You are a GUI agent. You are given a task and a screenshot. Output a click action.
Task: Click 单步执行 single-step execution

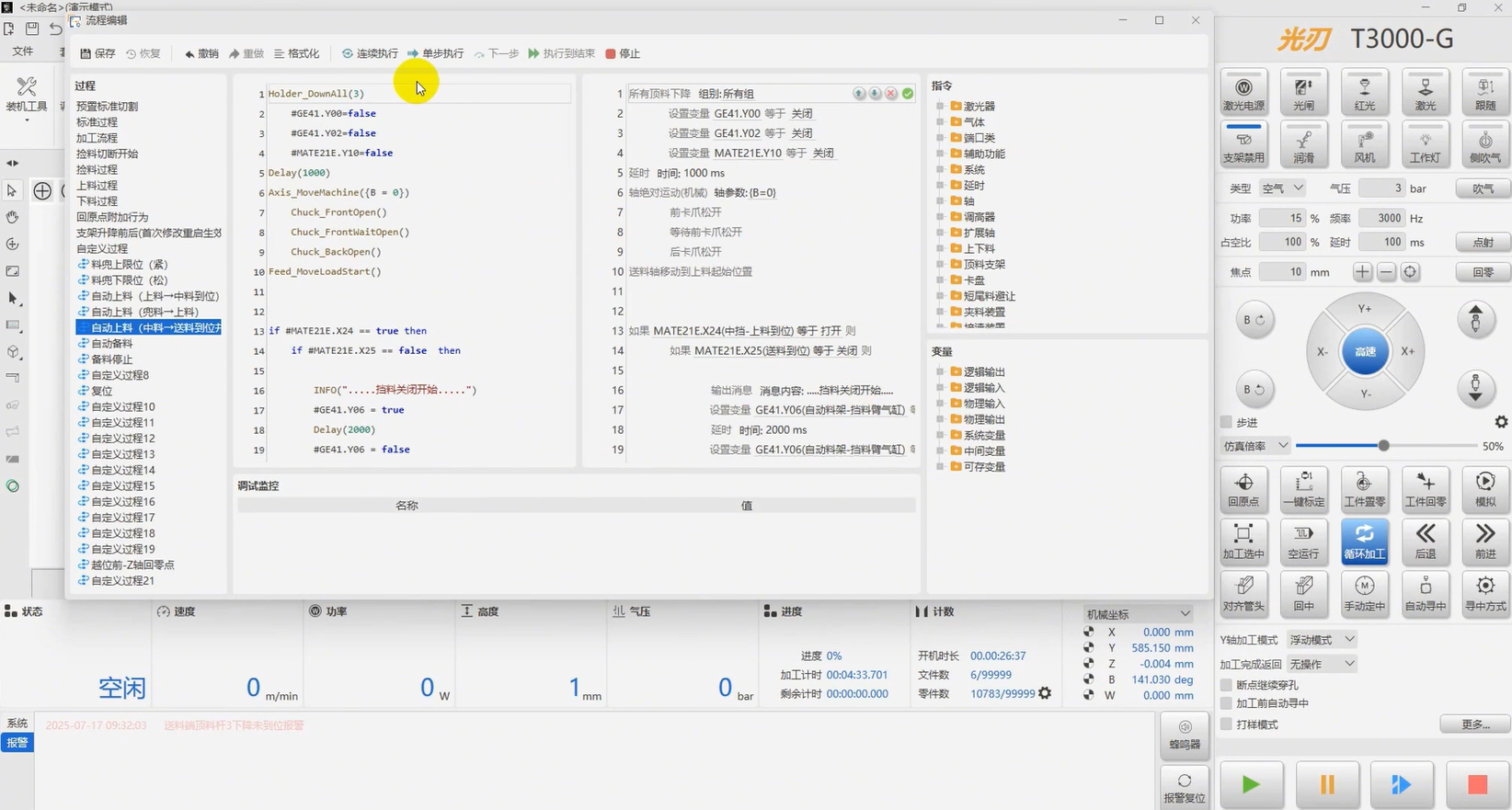436,53
